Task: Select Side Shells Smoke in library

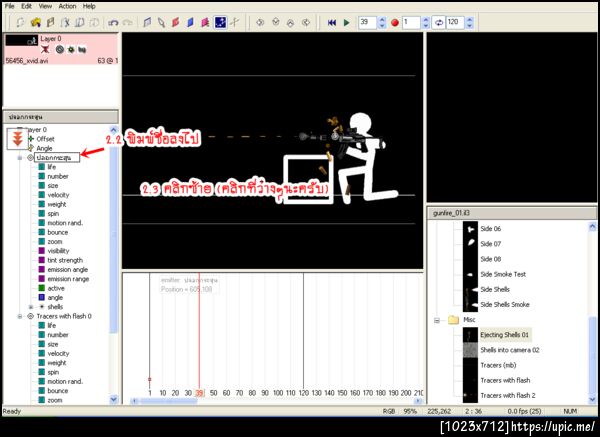Action: coord(505,305)
